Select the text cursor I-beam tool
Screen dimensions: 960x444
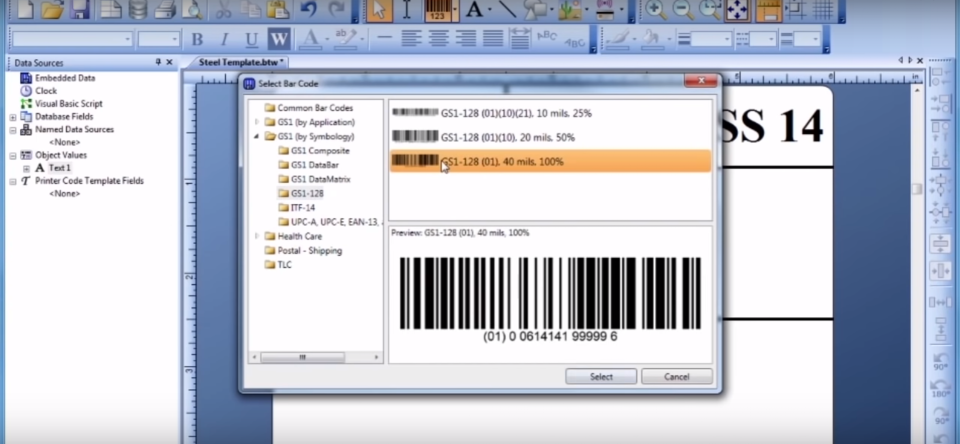407,10
